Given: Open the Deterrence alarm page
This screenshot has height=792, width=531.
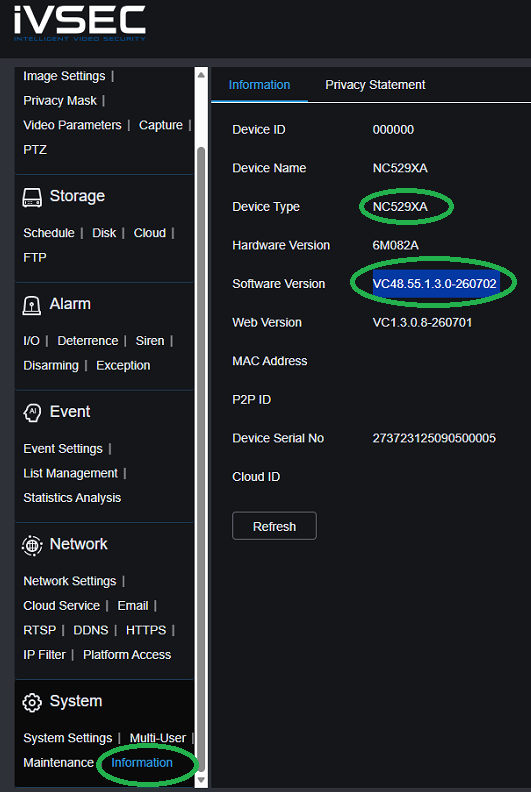Looking at the screenshot, I should [87, 341].
